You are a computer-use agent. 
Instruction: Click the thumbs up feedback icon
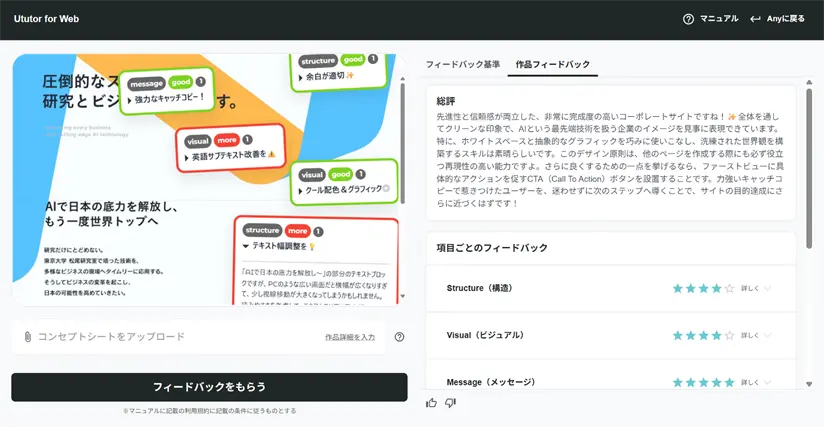point(431,403)
